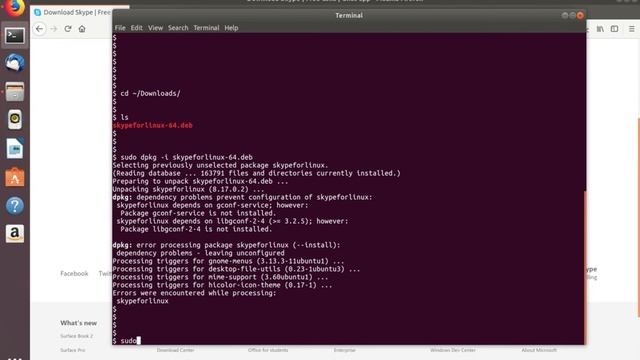Click the current prompt line with 'sudo'
Viewport: 640px width, 360px height.
coord(127,341)
